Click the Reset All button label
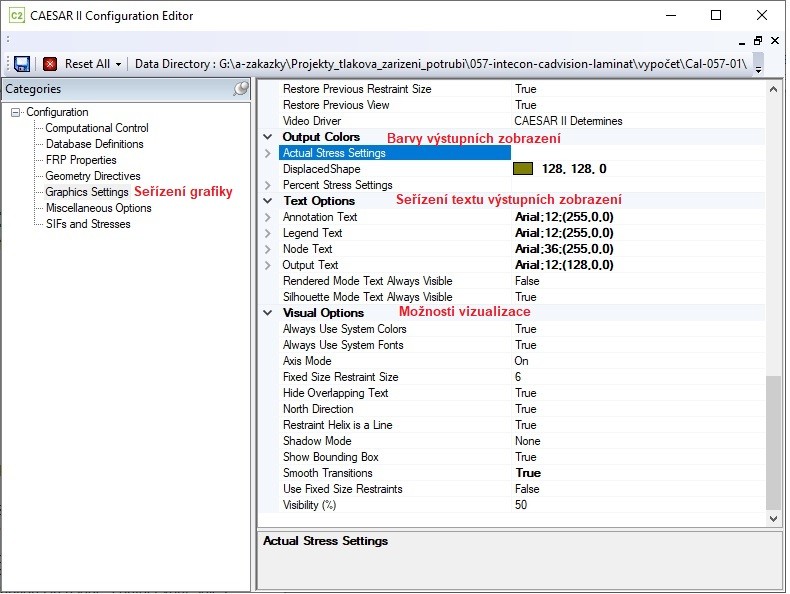The width and height of the screenshot is (790, 594). point(87,64)
